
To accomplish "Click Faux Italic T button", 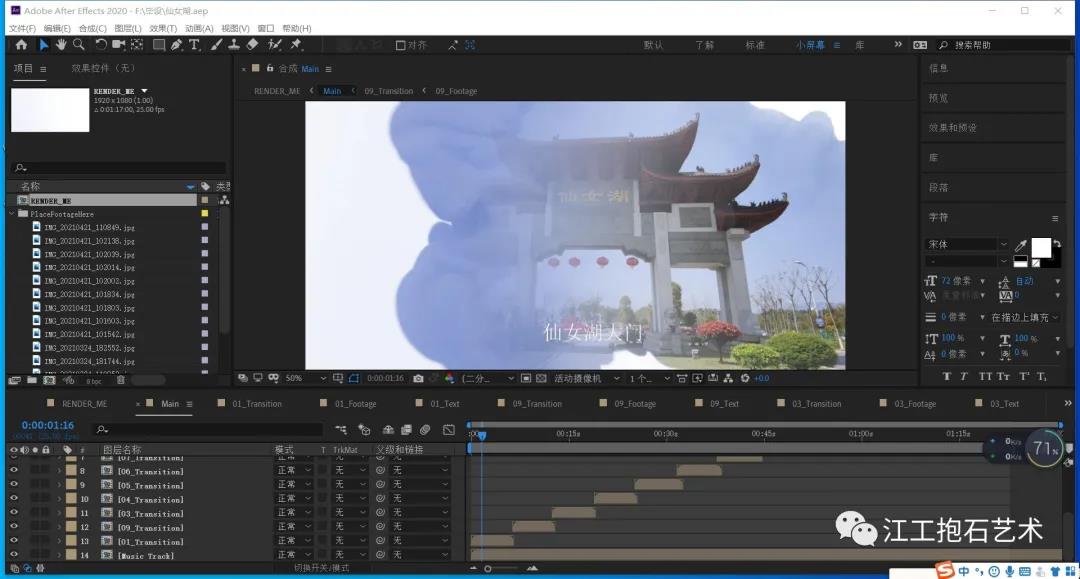I will pyautogui.click(x=964, y=376).
